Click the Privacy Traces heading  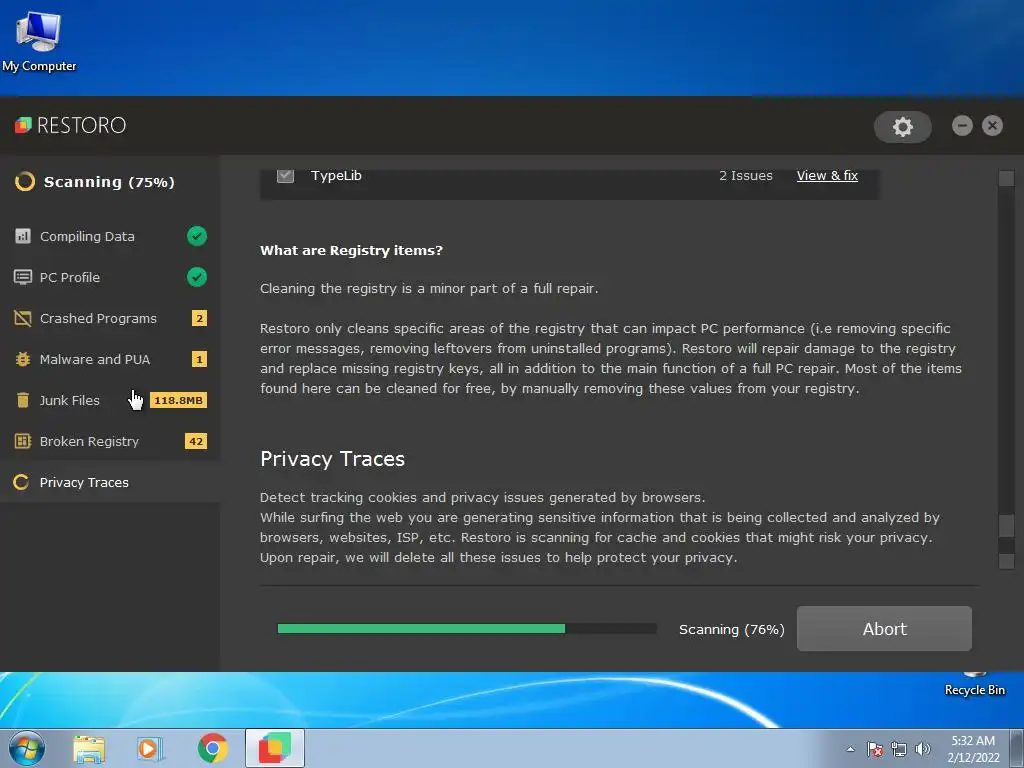pyautogui.click(x=332, y=459)
